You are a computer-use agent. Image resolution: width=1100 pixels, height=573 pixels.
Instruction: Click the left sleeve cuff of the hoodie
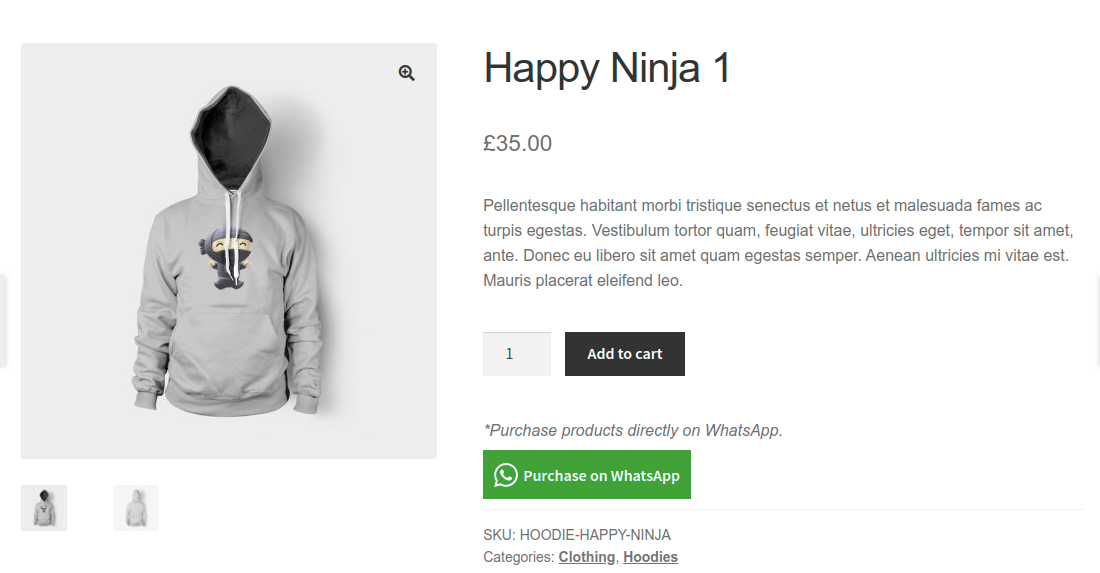point(148,398)
